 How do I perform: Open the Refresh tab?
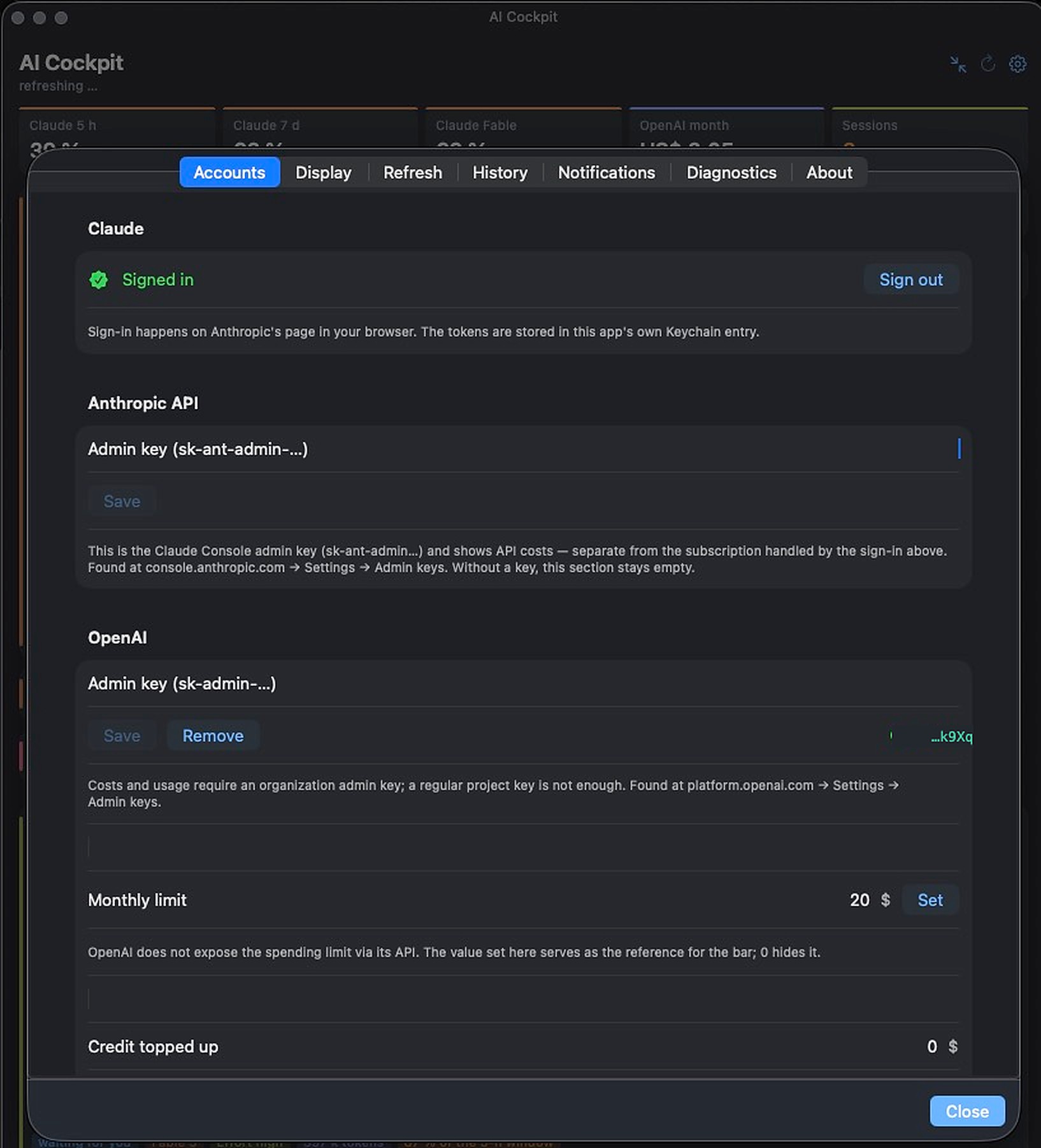(412, 173)
